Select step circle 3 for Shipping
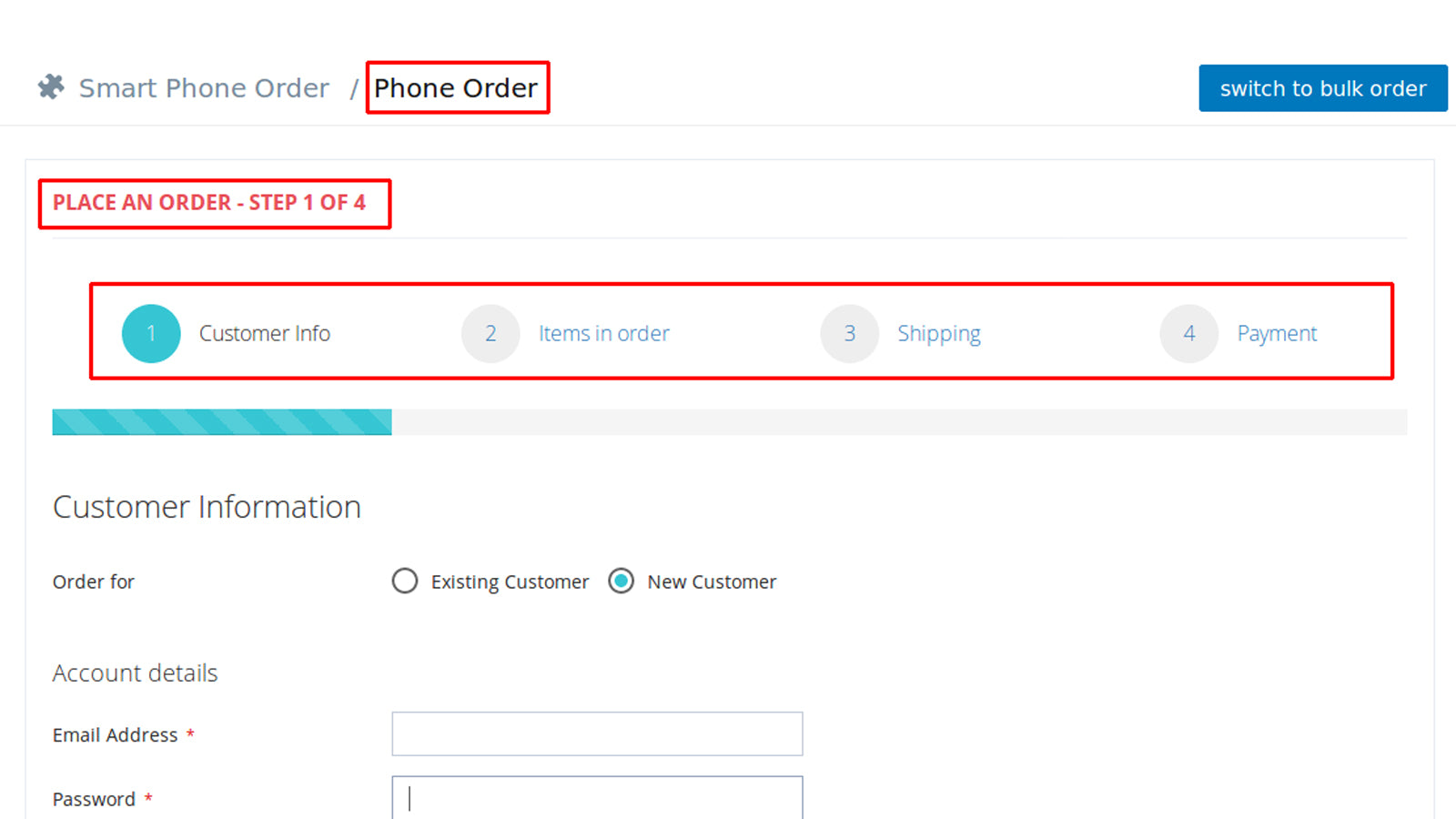 tap(849, 333)
